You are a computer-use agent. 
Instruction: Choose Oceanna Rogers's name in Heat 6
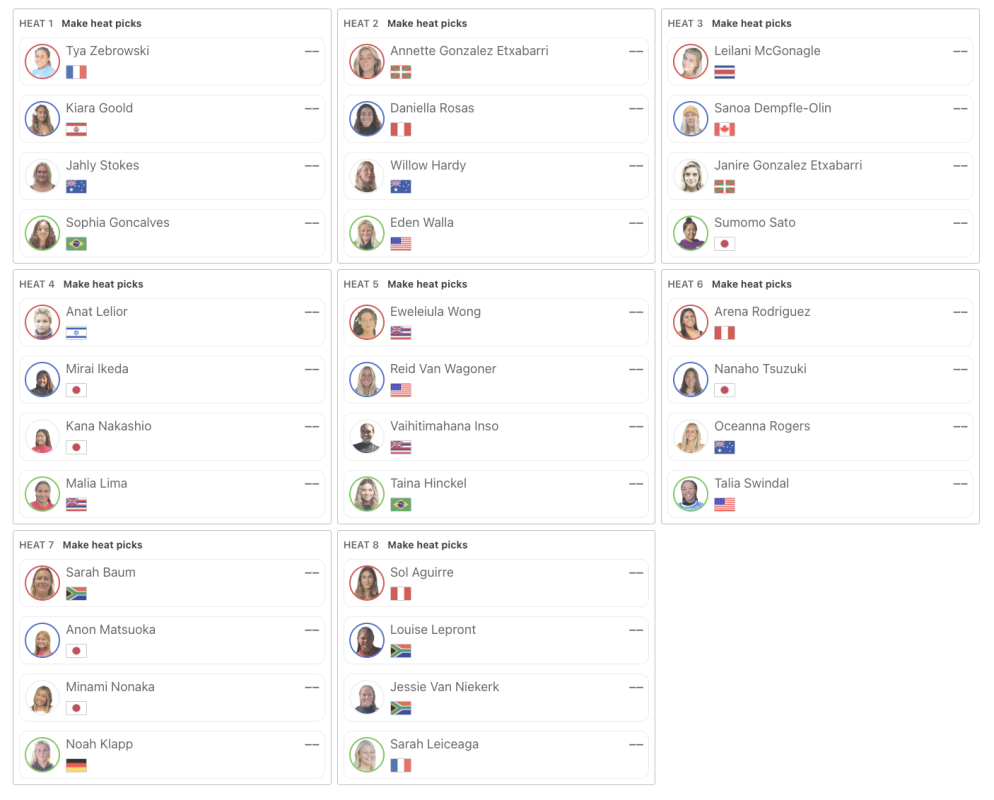pyautogui.click(x=762, y=426)
